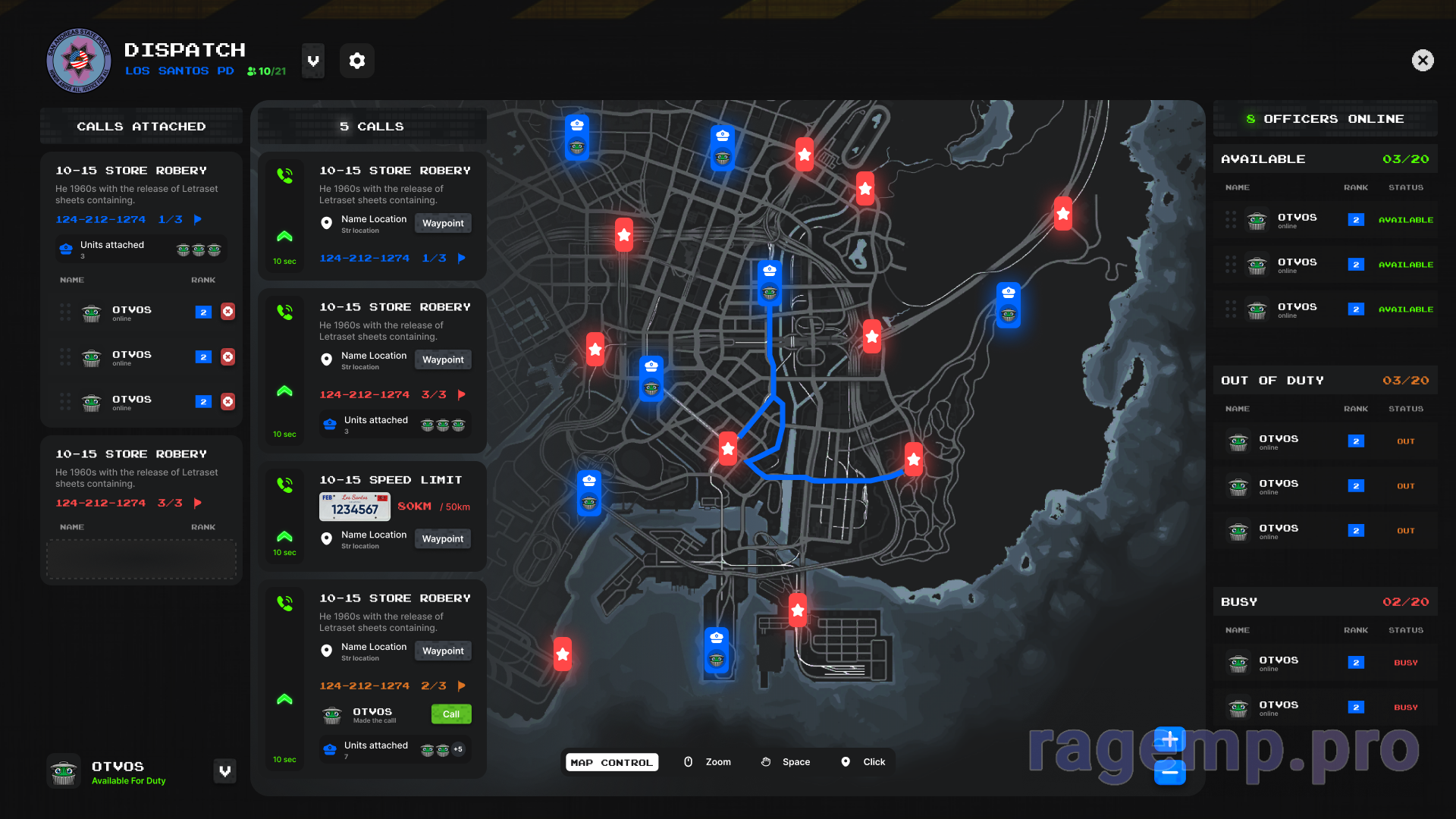Remove second OTVOS unit from attached call
Screen dimensions: 1456x819
click(x=227, y=356)
